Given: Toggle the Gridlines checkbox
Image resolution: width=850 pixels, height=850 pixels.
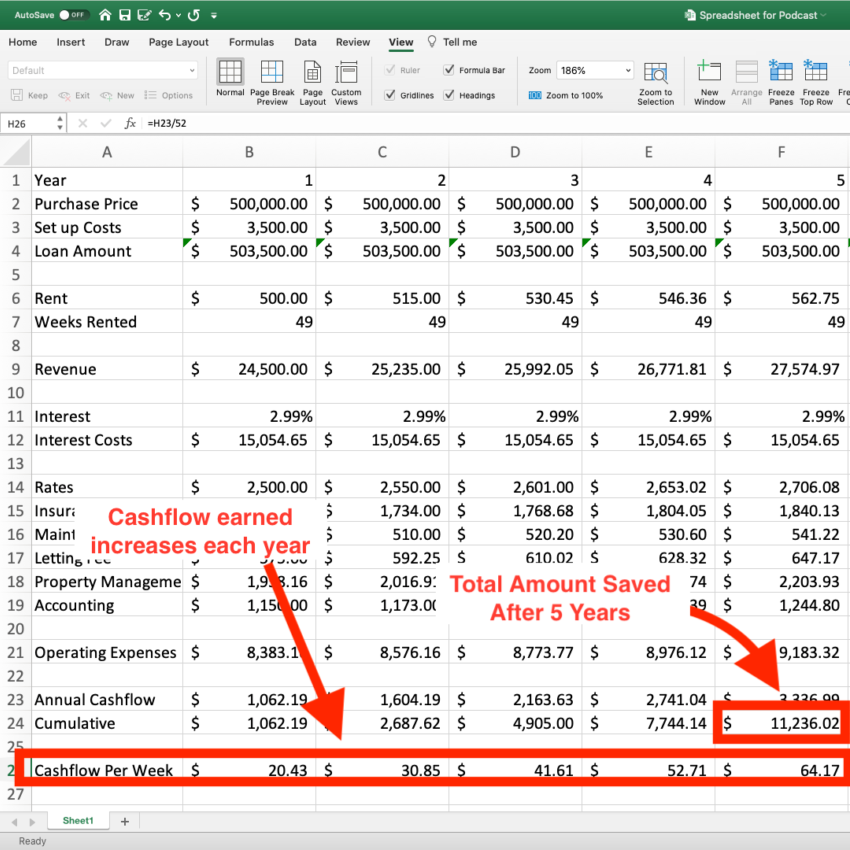Looking at the screenshot, I should tap(390, 95).
